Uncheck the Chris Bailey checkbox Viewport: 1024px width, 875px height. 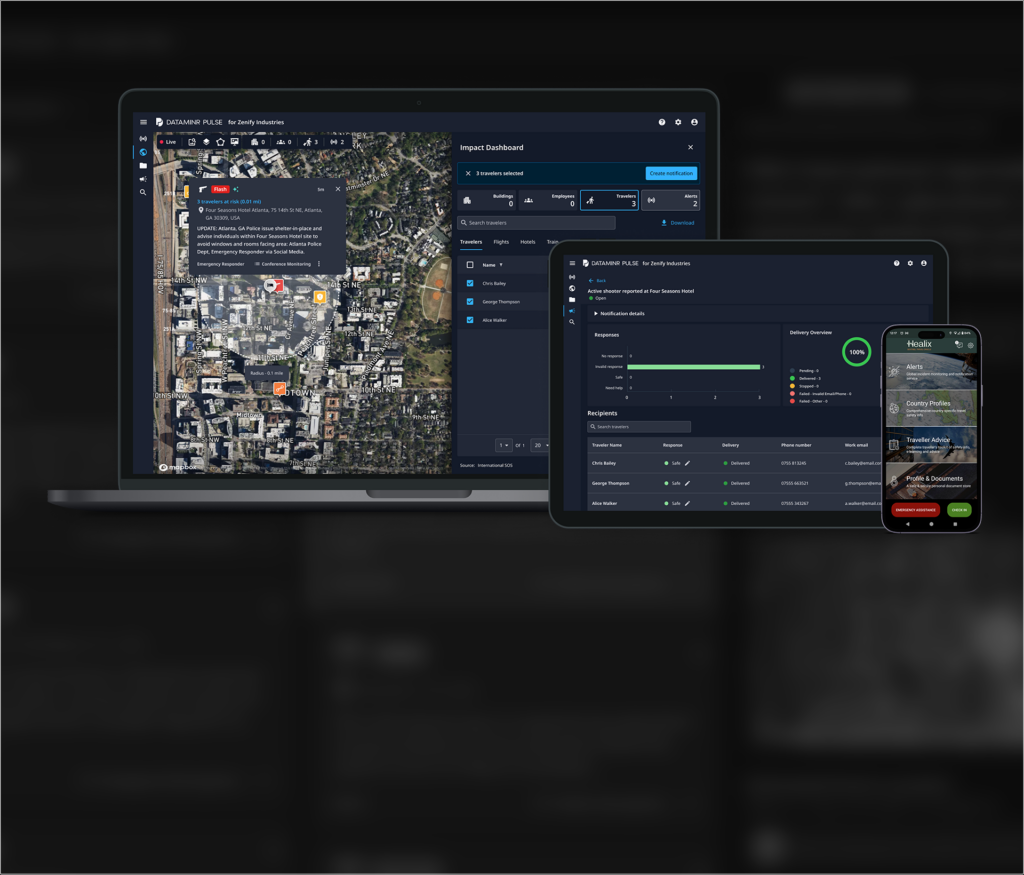pyautogui.click(x=470, y=283)
